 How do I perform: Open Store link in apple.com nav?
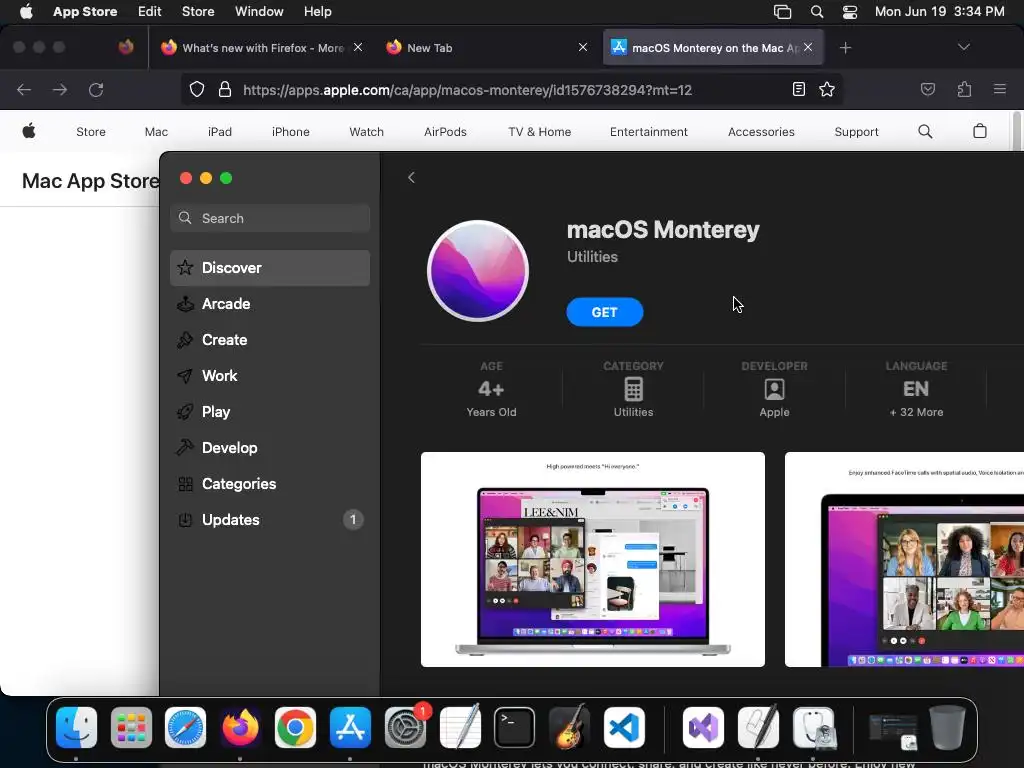point(91,132)
